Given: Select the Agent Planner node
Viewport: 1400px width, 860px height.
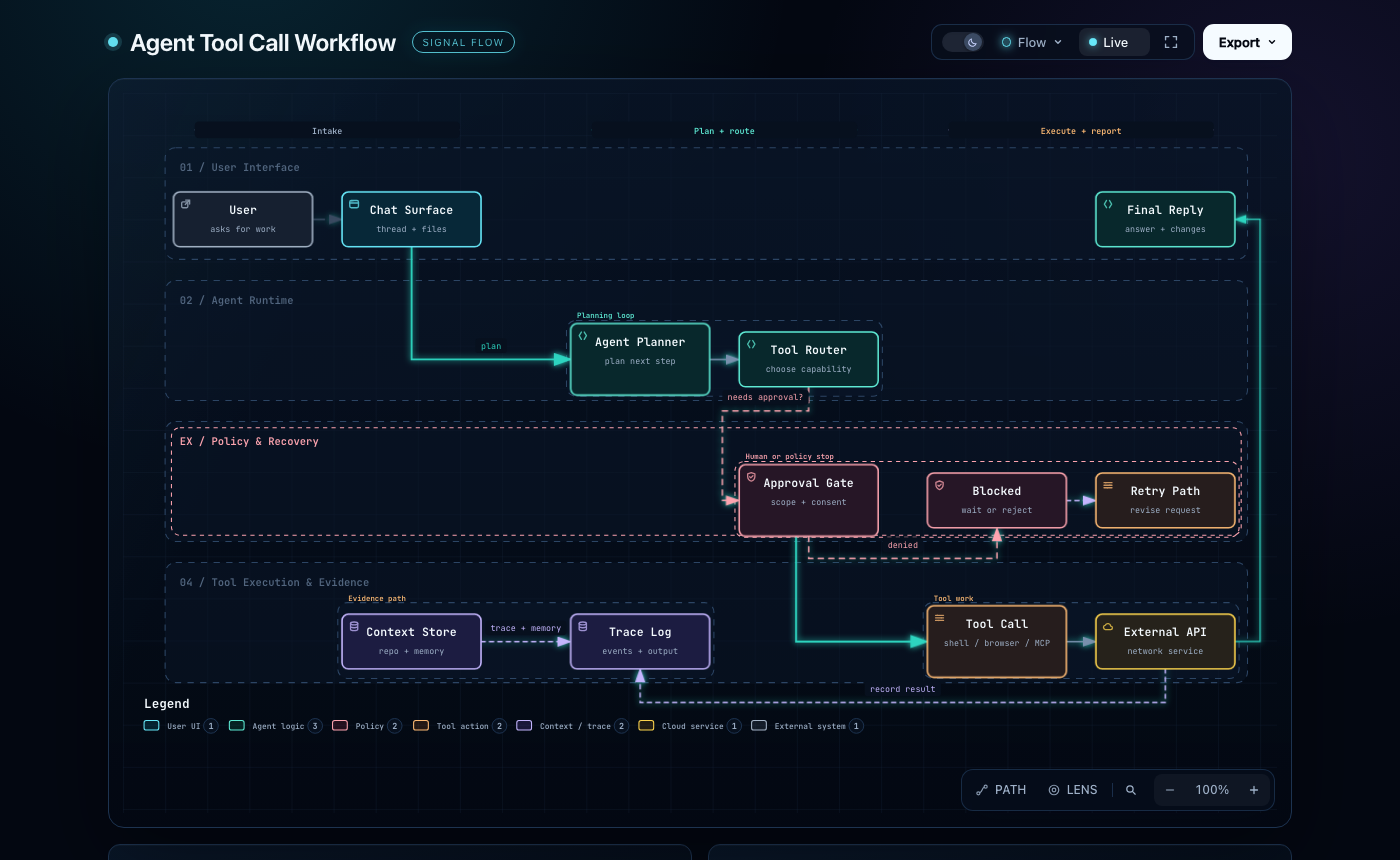Looking at the screenshot, I should point(640,359).
